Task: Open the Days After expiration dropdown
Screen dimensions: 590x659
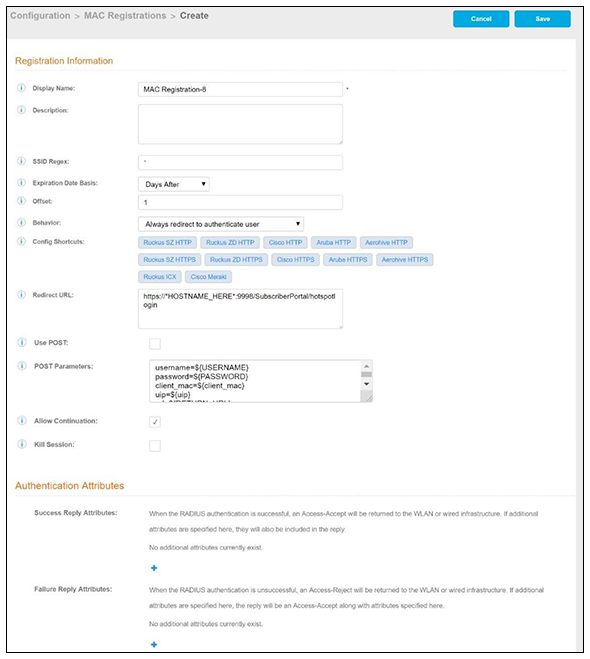Action: tap(174, 184)
